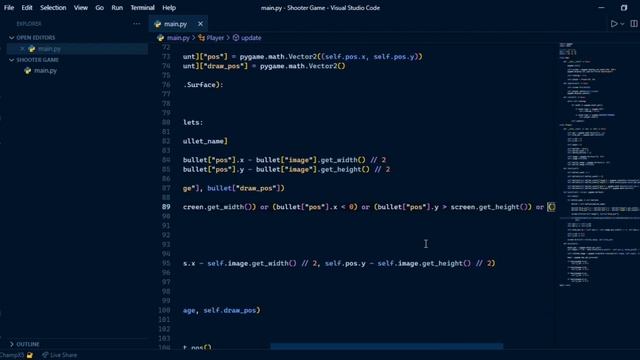Close the main.py editor tab
Image resolution: width=640 pixels, height=360 pixels.
coord(200,24)
